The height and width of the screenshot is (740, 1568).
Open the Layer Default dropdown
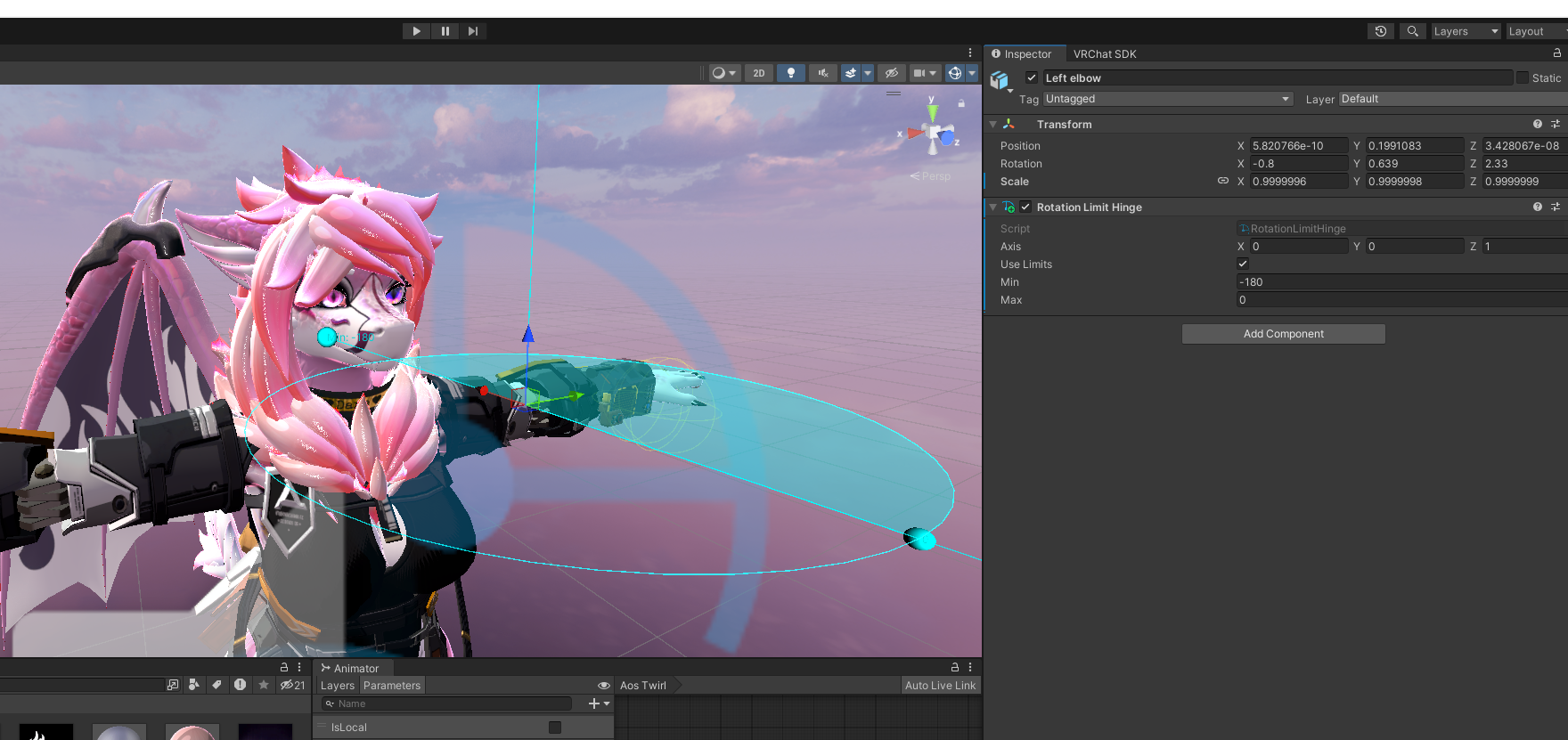click(x=1453, y=99)
